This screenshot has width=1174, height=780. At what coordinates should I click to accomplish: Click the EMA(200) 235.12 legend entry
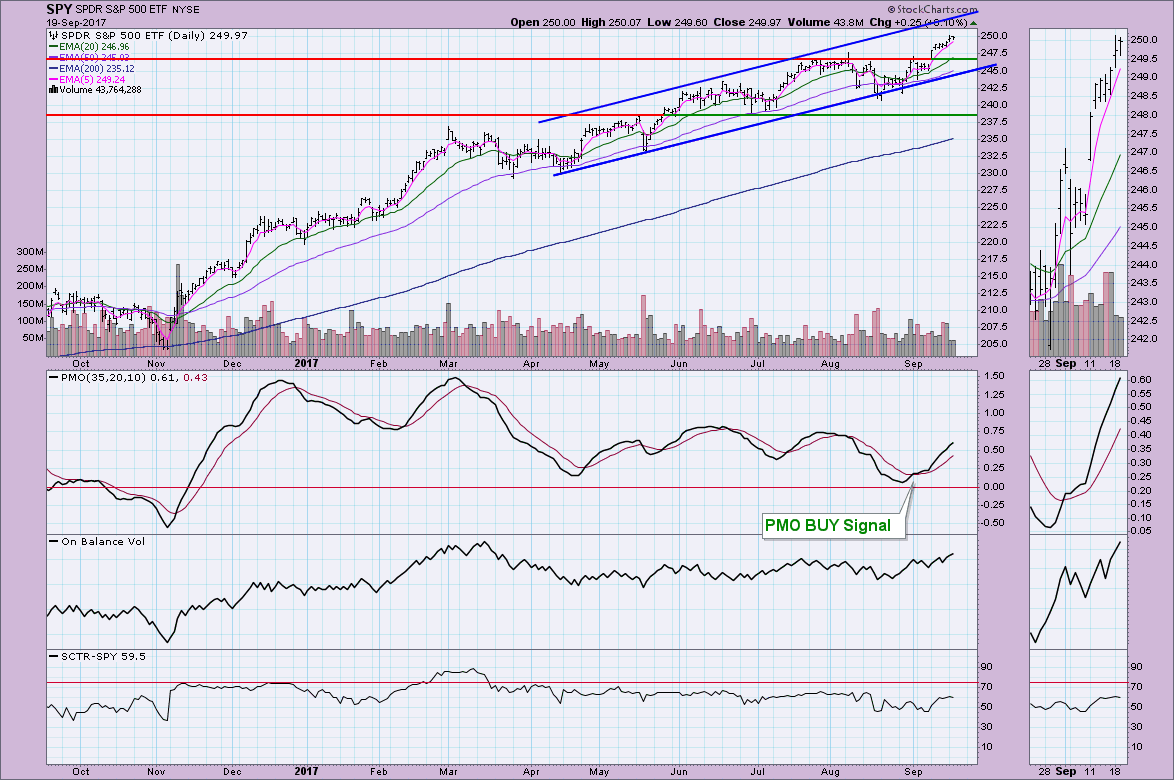[x=97, y=68]
